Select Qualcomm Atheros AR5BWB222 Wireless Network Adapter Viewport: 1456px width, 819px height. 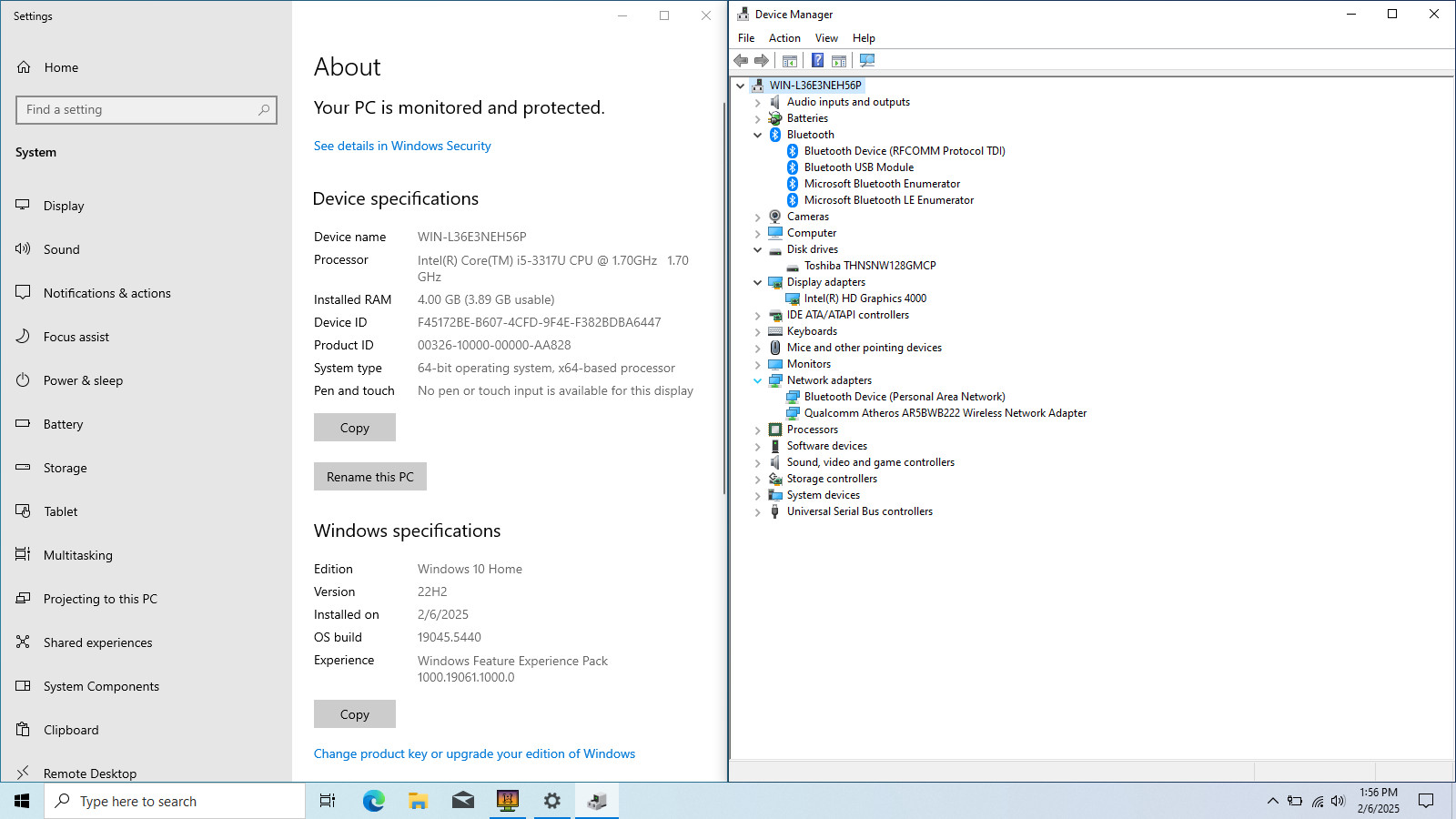pos(945,413)
